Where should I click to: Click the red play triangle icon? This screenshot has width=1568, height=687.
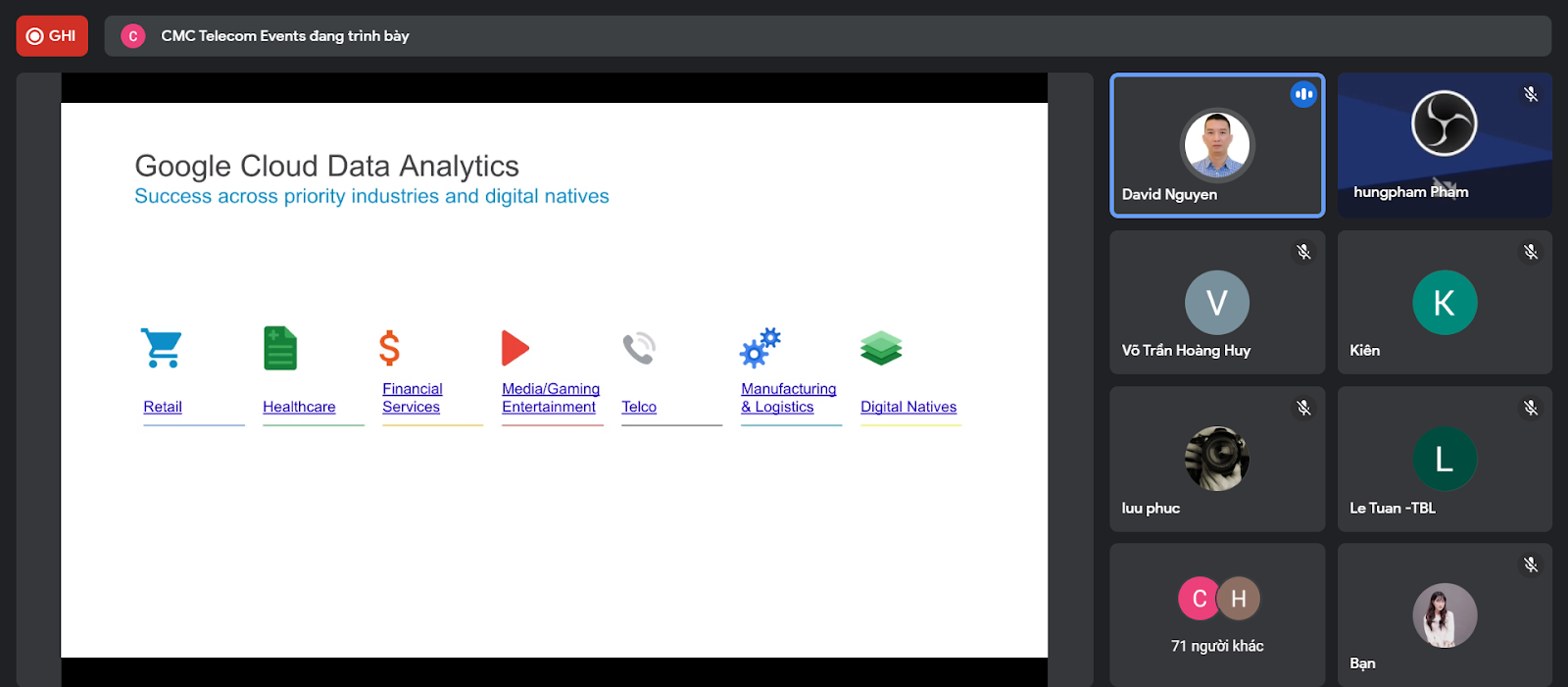pyautogui.click(x=515, y=348)
